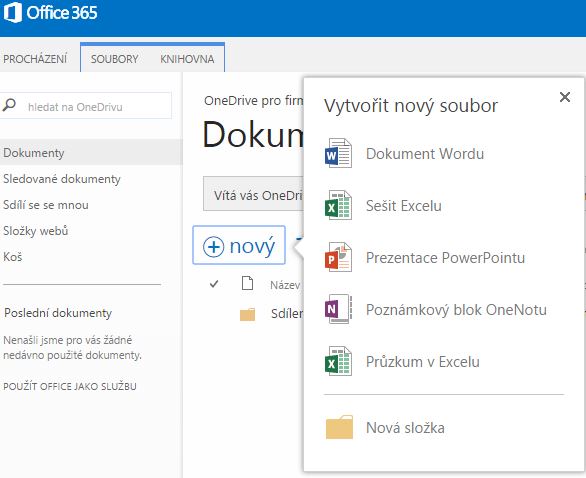Toggle the select-all checkmark in header
Viewport: 586px width, 478px height.
(x=214, y=284)
